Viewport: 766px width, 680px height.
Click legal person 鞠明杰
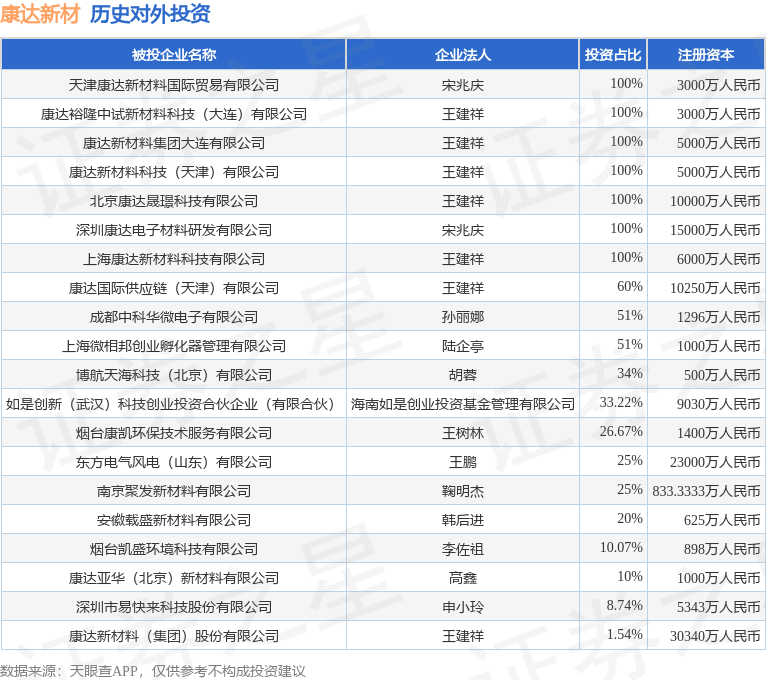point(463,491)
